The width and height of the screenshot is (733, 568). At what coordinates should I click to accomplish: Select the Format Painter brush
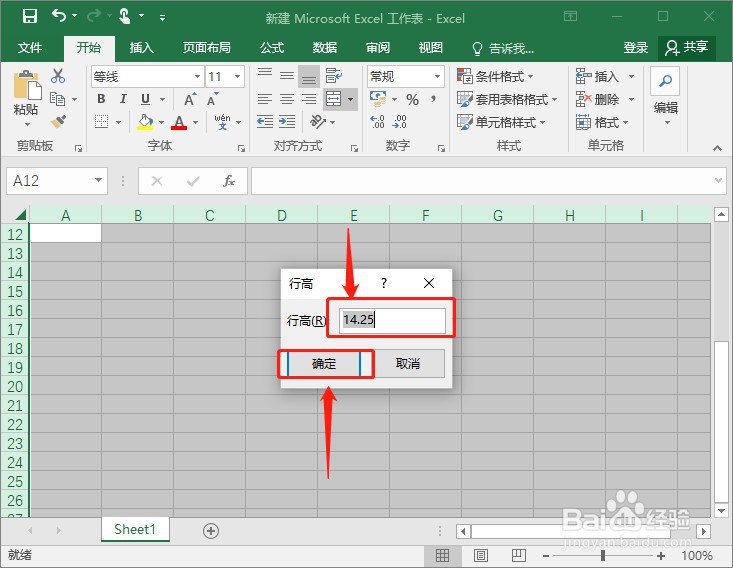(x=58, y=122)
